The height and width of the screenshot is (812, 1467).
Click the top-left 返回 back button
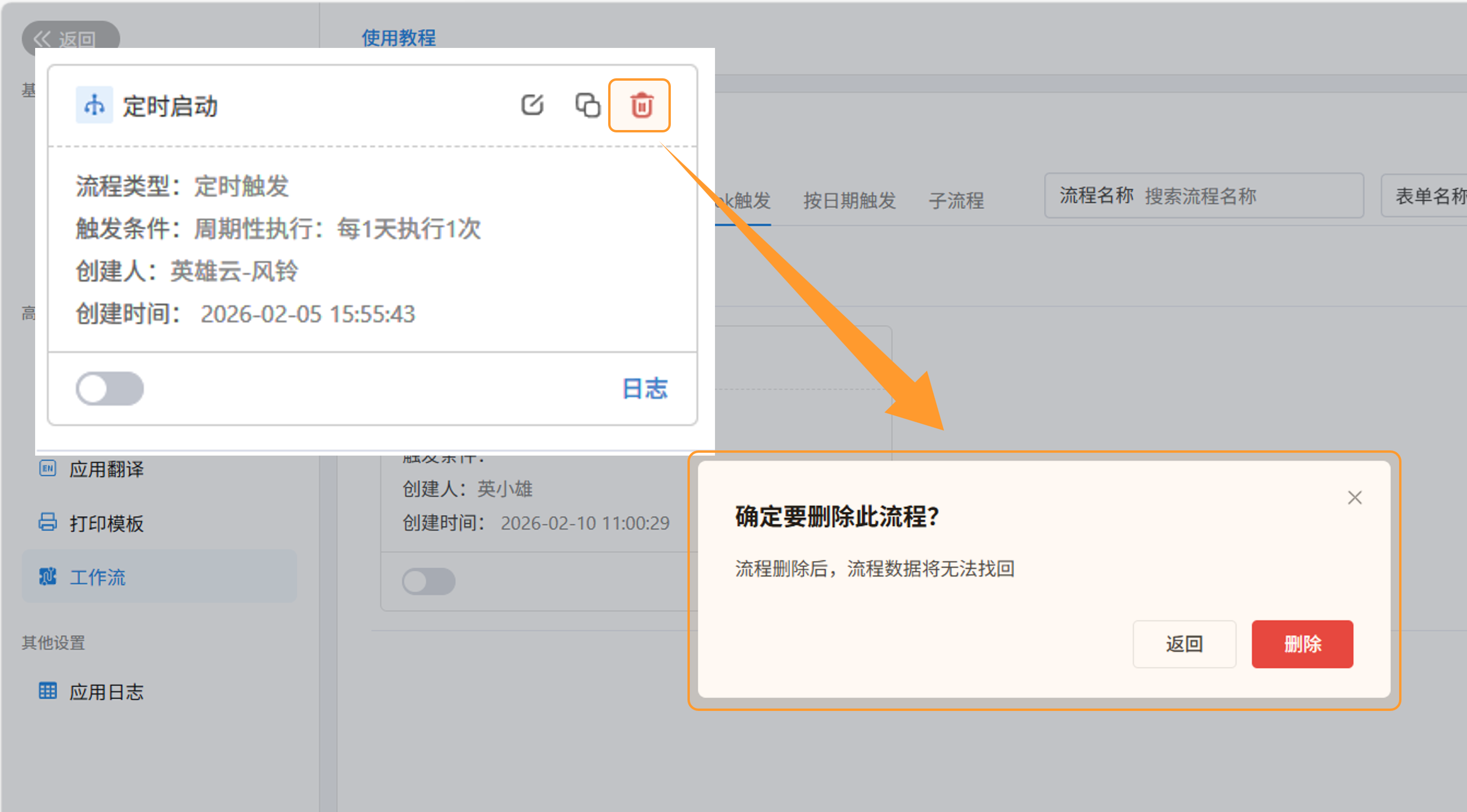70,37
